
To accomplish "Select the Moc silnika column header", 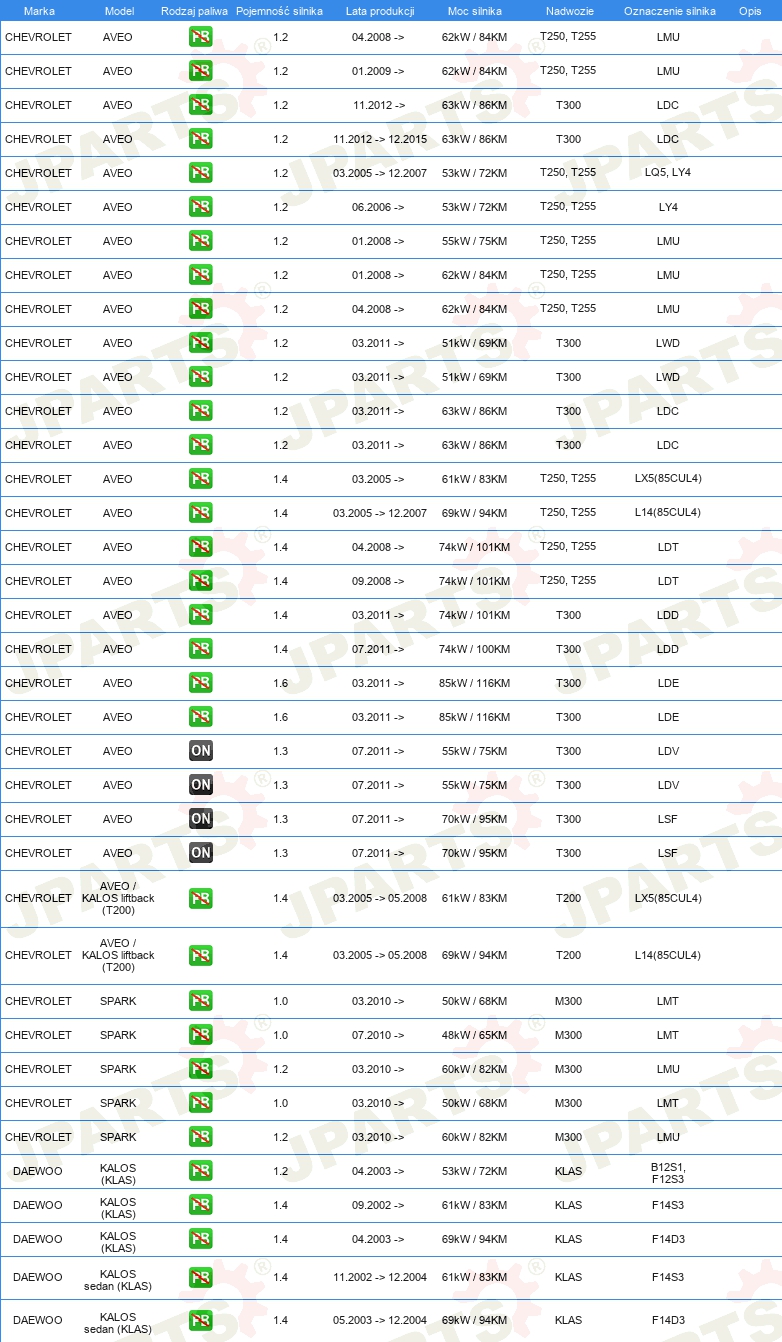I will [475, 10].
